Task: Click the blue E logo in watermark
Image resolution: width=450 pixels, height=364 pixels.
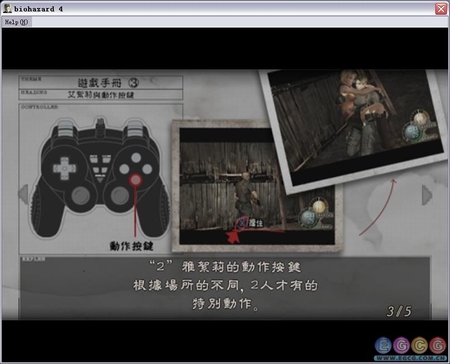Action: pyautogui.click(x=383, y=345)
